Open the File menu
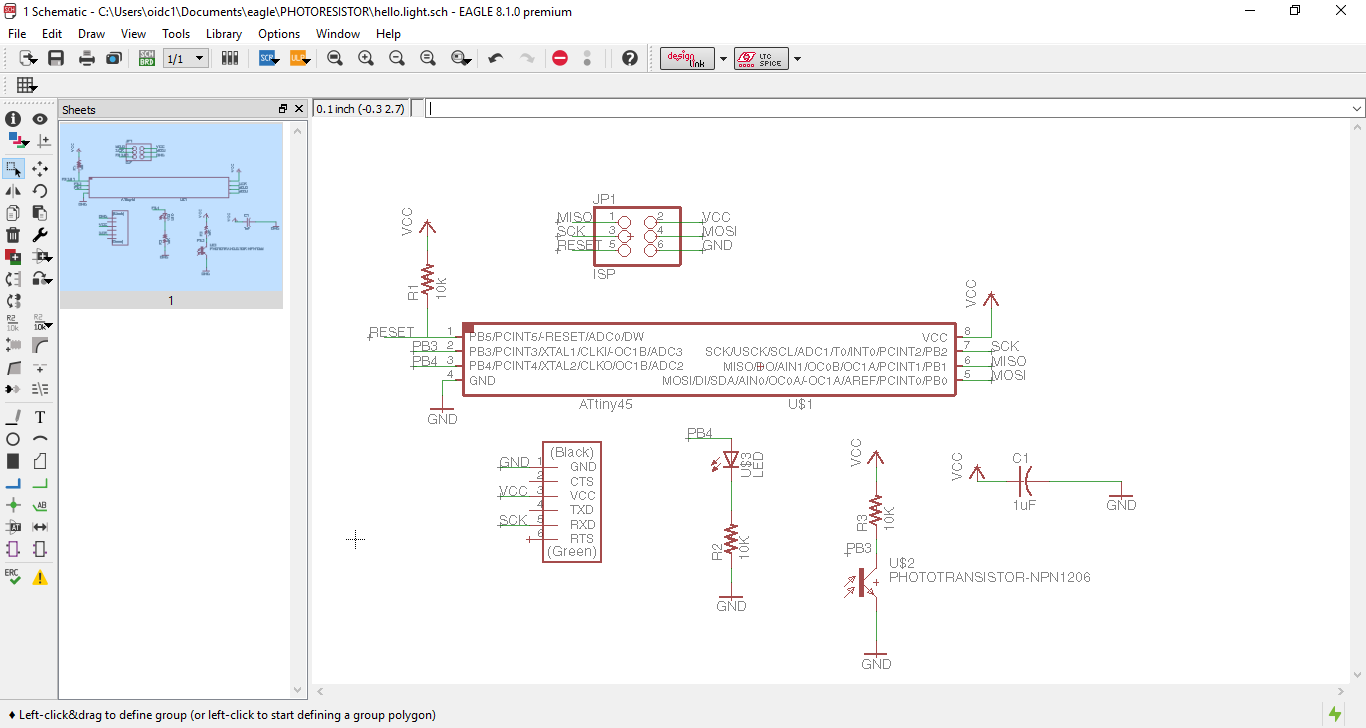This screenshot has width=1366, height=728. point(17,34)
